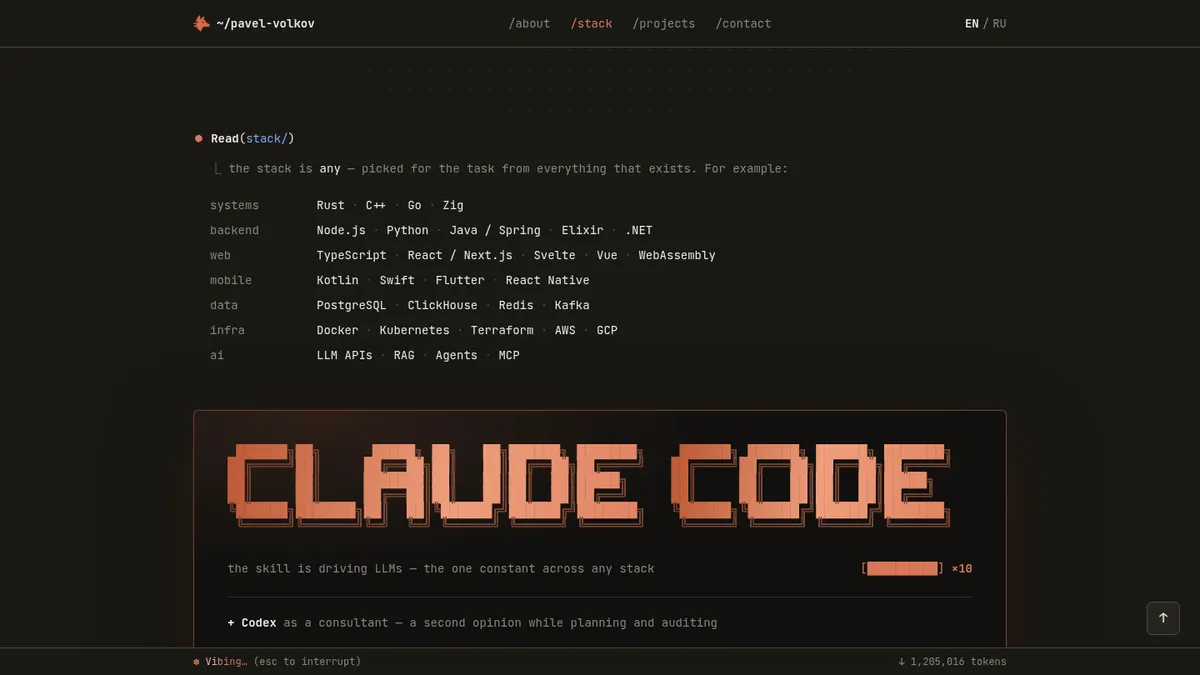The width and height of the screenshot is (1200, 675).
Task: Click the "ClickHouse" entry
Action: pyautogui.click(x=442, y=305)
